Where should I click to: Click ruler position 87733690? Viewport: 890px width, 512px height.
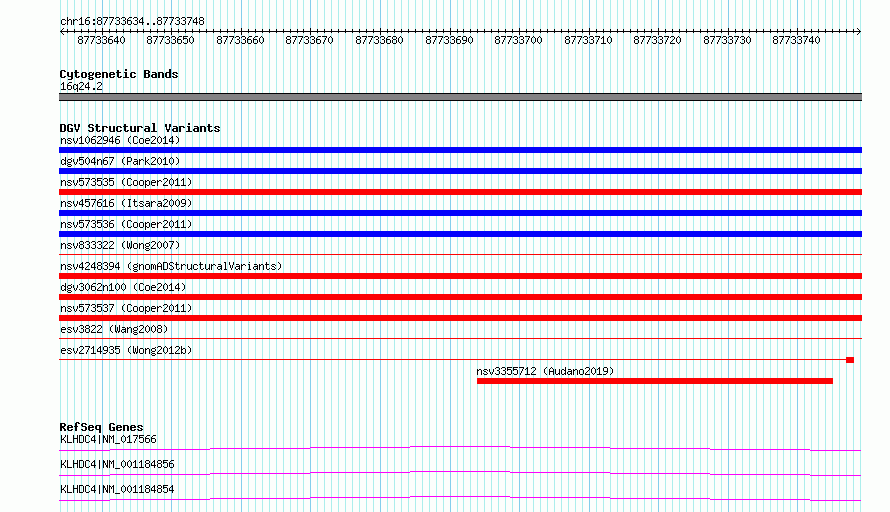point(450,40)
